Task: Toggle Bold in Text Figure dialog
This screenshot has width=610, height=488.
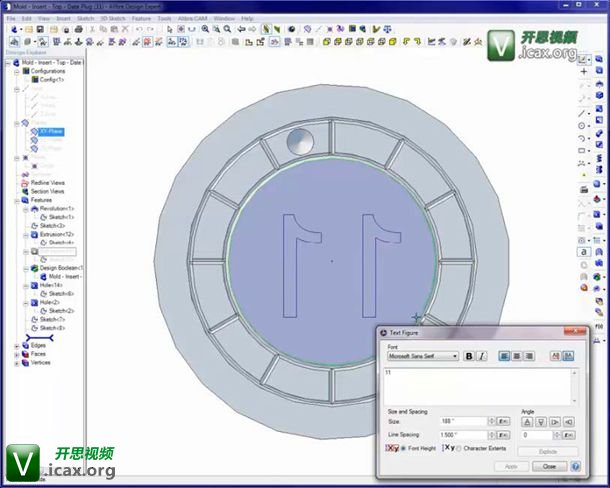Action: tap(468, 356)
